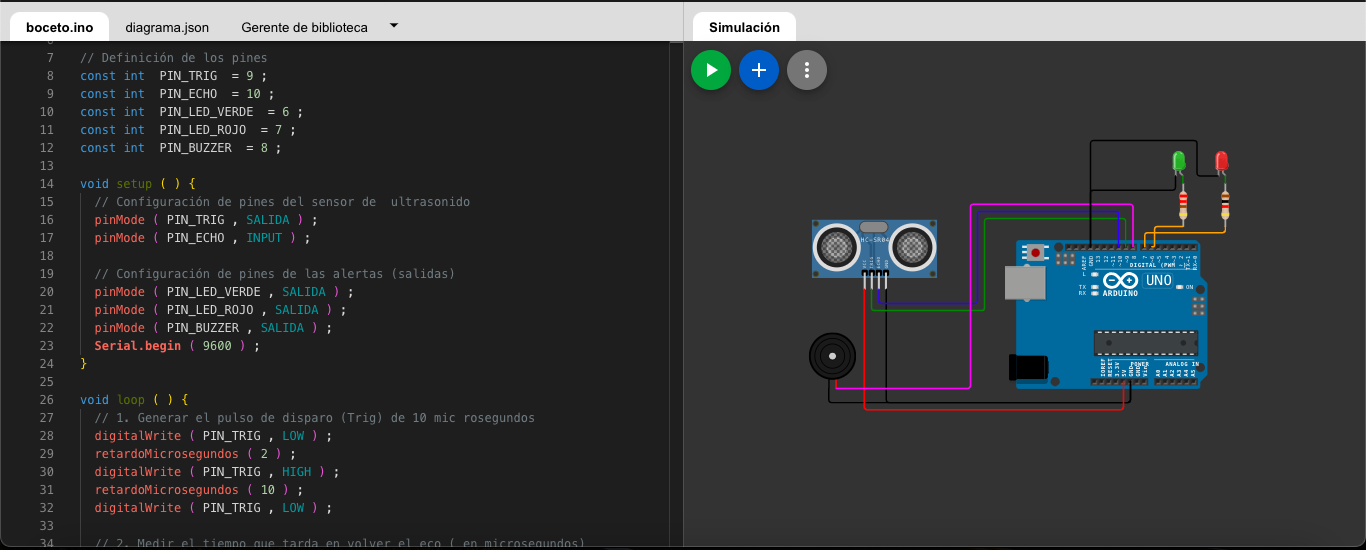Expand the file tabs dropdown arrow
The height and width of the screenshot is (550, 1366).
pos(394,26)
